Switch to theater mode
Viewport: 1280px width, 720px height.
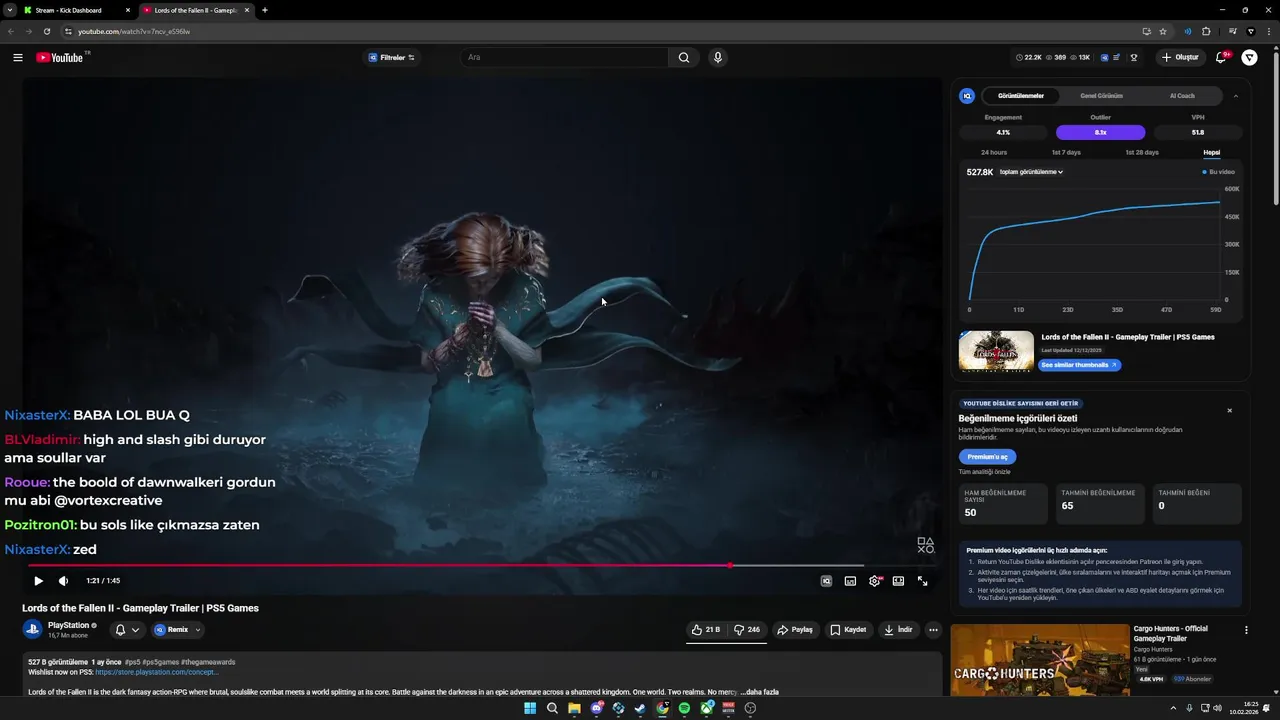[x=898, y=581]
